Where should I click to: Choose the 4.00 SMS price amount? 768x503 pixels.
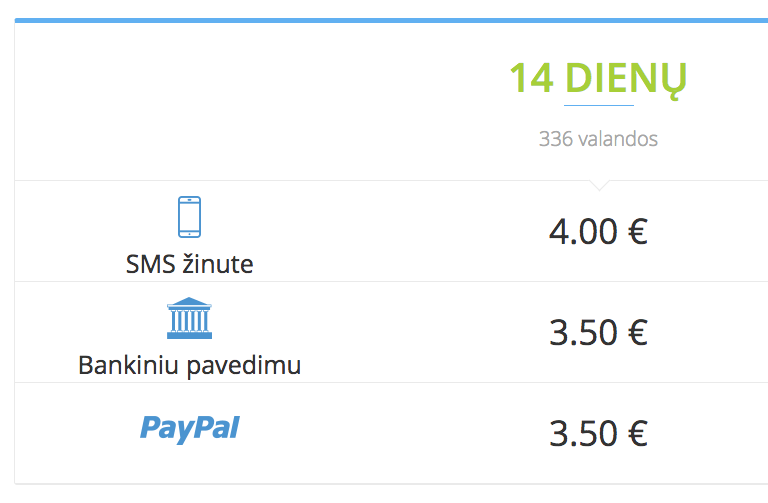tap(584, 232)
